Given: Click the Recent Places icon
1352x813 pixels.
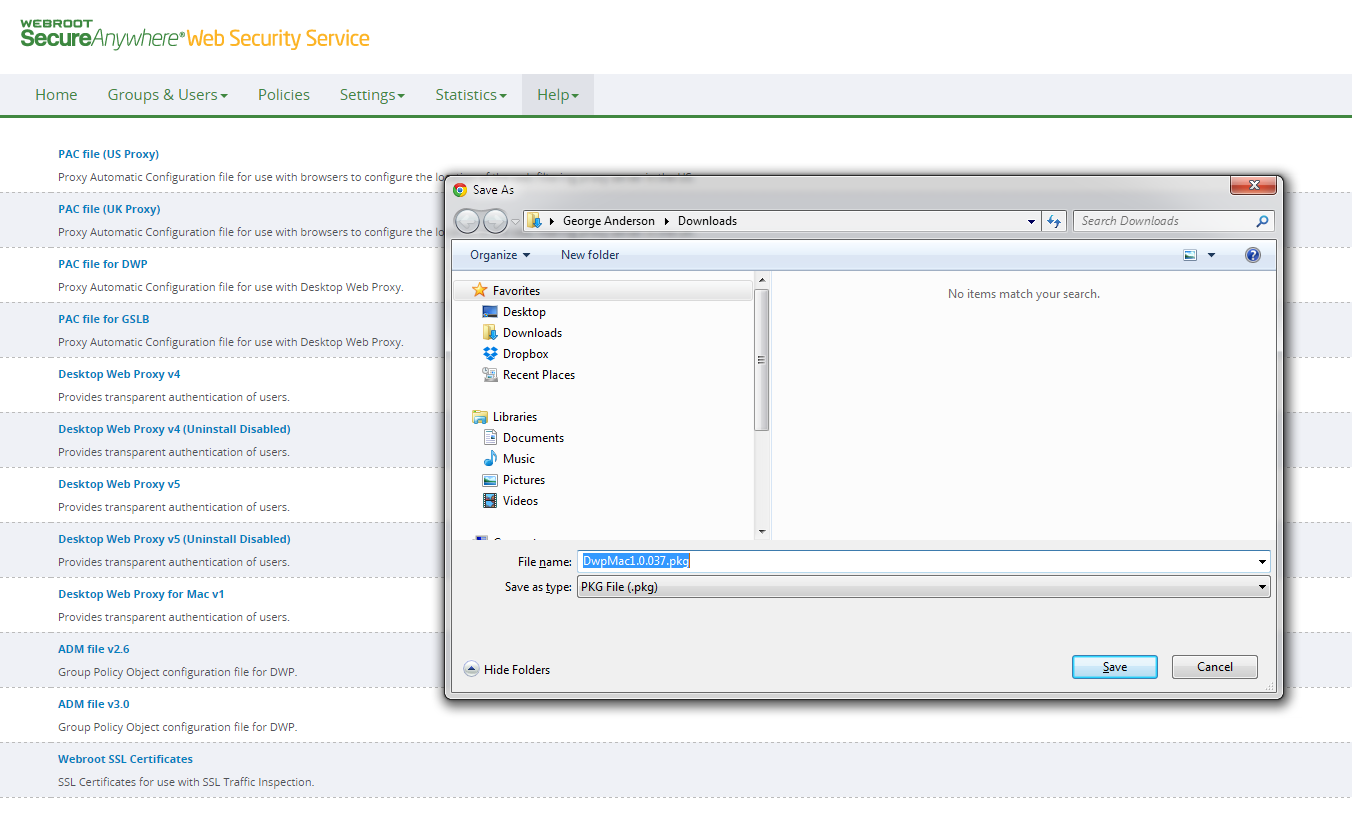Looking at the screenshot, I should (490, 375).
